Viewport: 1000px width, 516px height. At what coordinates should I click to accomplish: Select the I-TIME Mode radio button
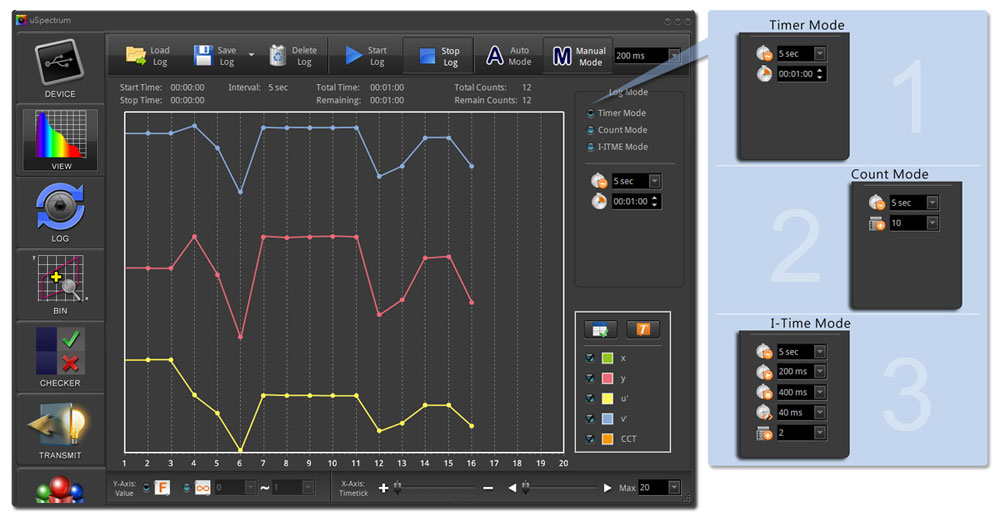point(591,147)
